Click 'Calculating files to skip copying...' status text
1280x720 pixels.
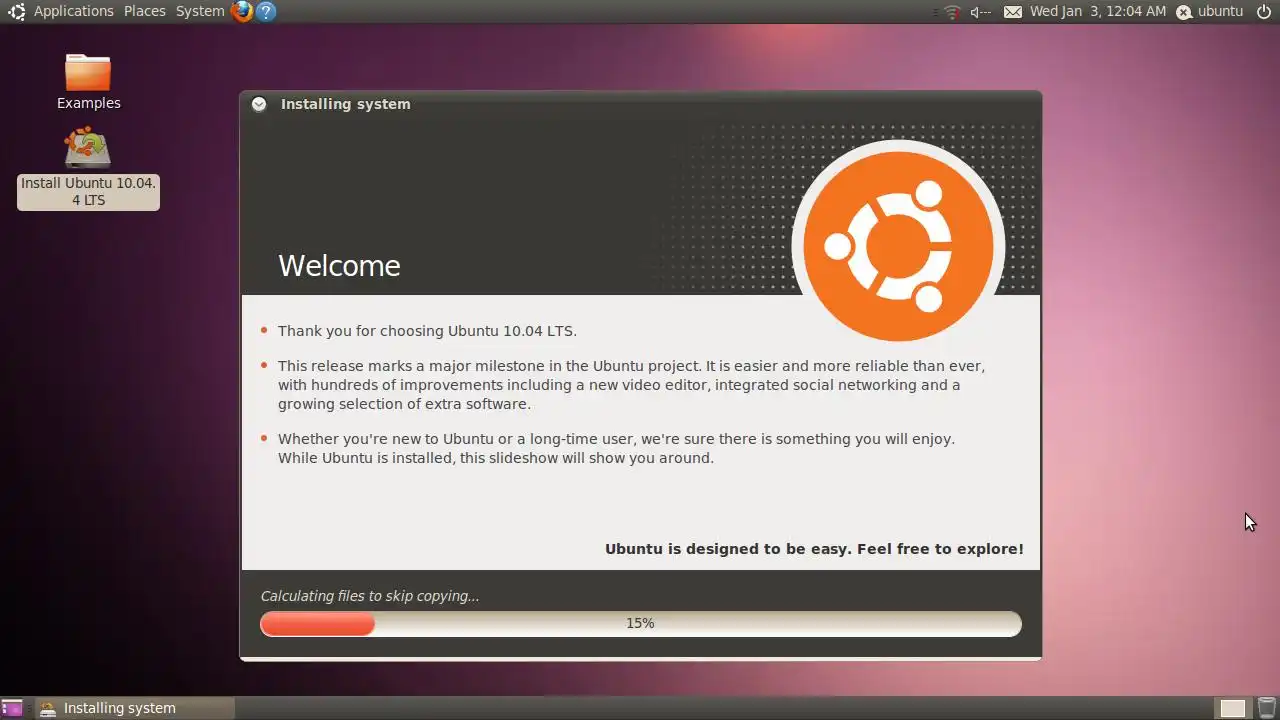(x=370, y=596)
